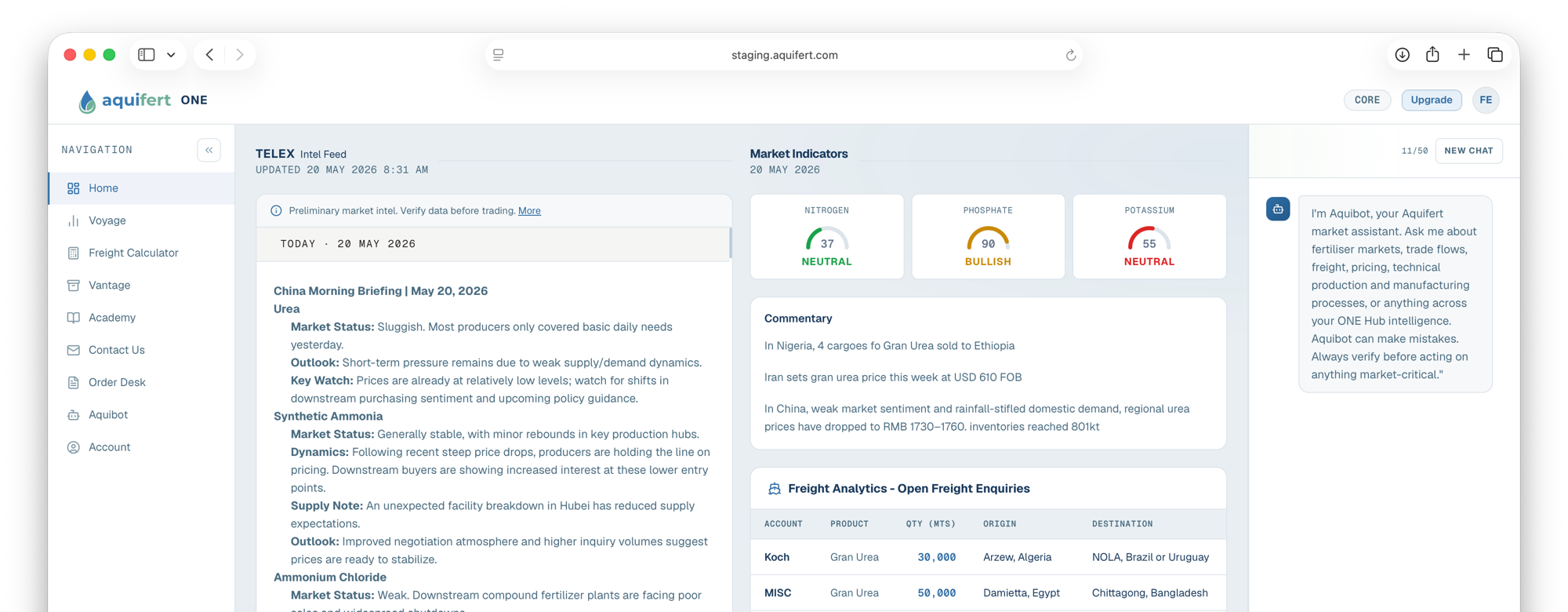Click the QTY (MTS) column header
The height and width of the screenshot is (612, 1568).
tap(931, 524)
